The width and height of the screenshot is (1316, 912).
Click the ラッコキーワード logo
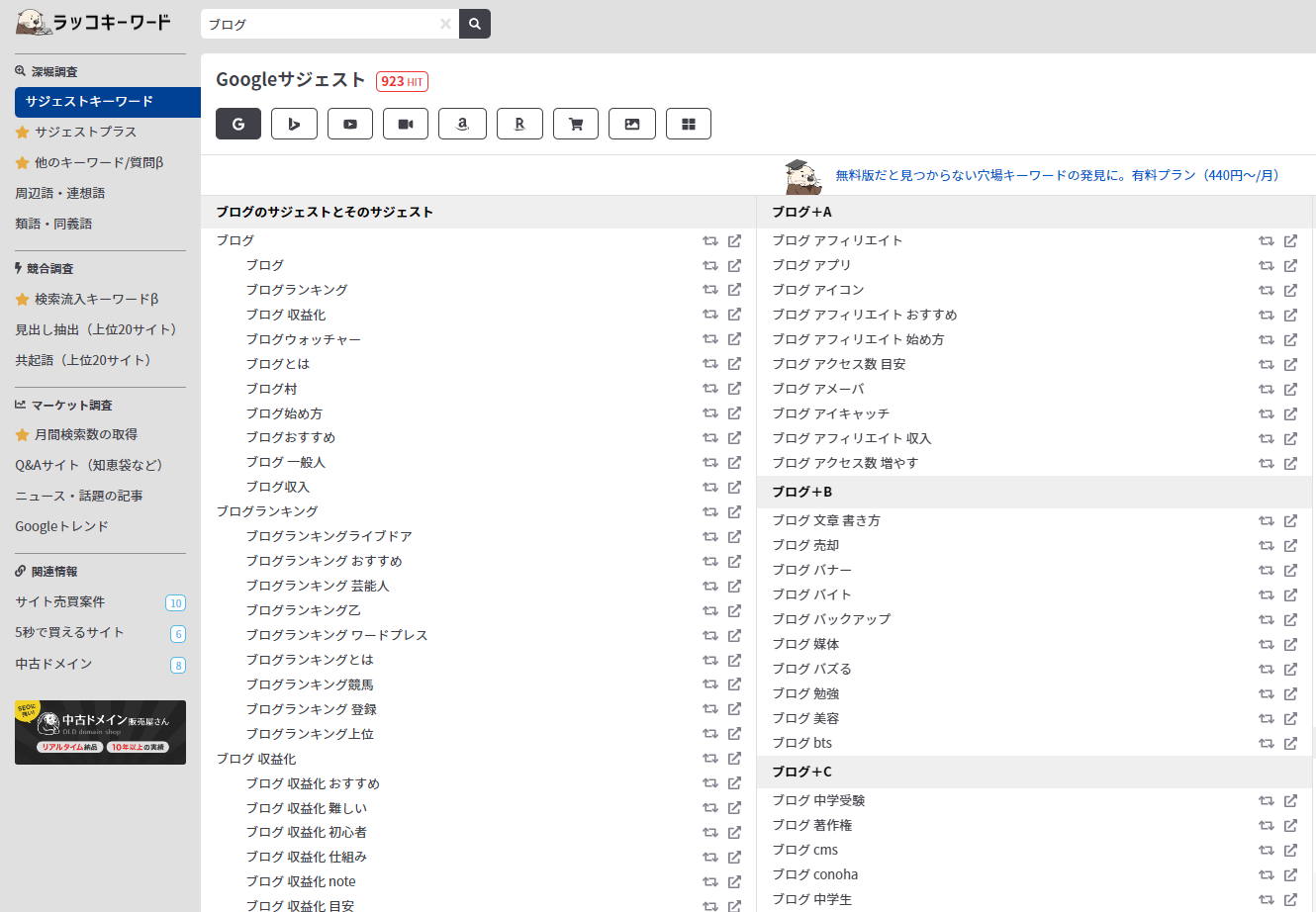pyautogui.click(x=93, y=22)
